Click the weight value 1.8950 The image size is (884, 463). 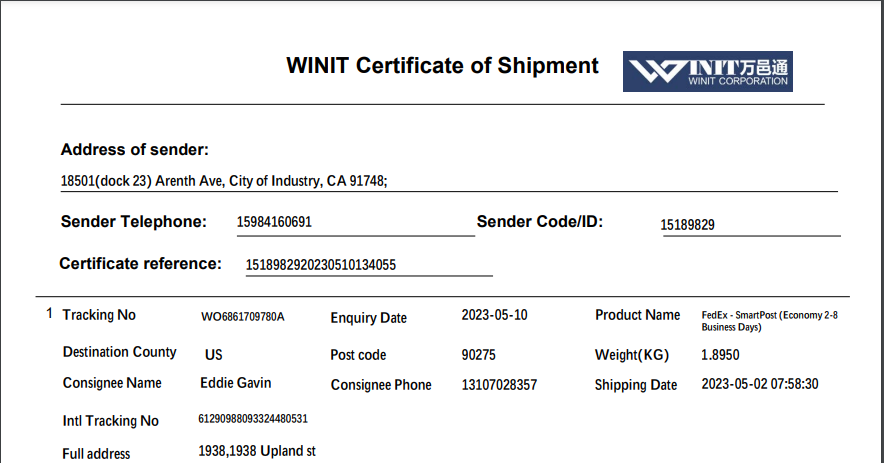point(721,355)
